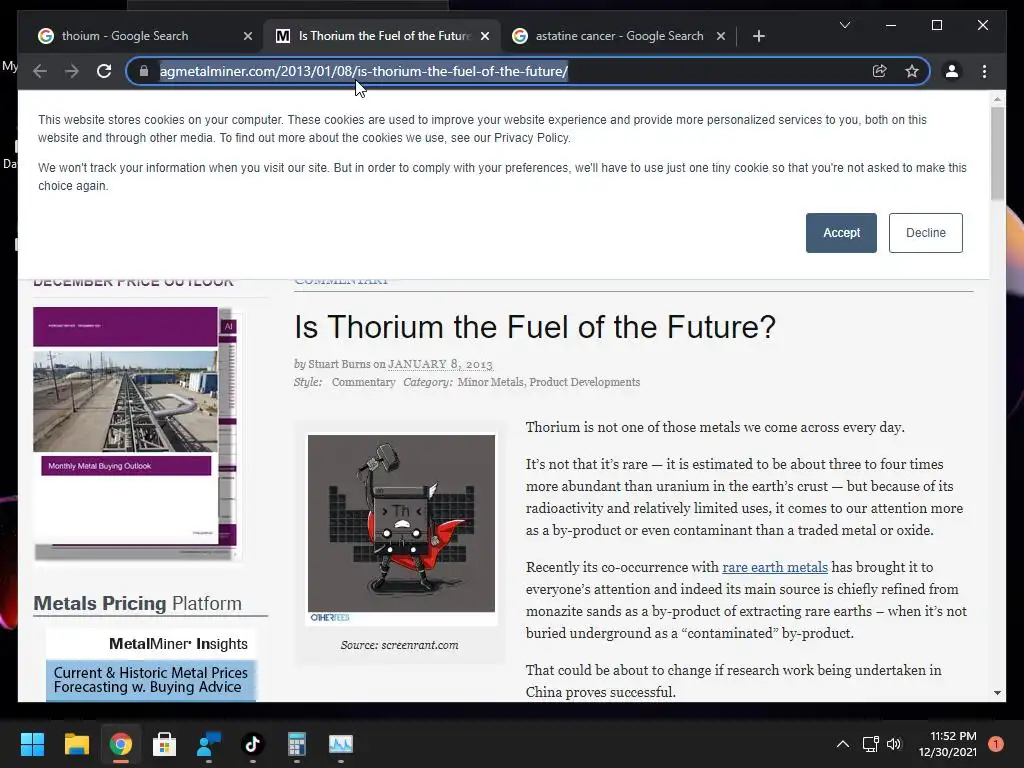Open File Explorer from taskbar

tap(76, 744)
